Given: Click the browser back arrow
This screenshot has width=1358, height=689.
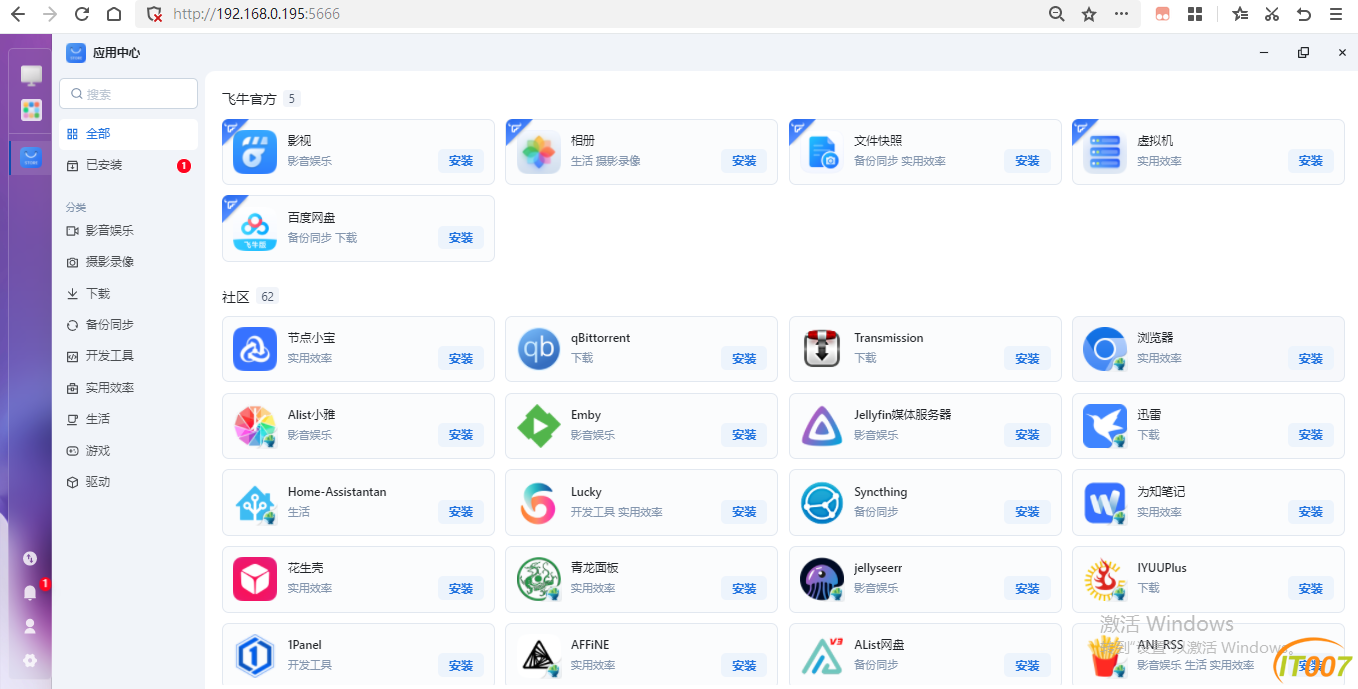Looking at the screenshot, I should pos(17,14).
